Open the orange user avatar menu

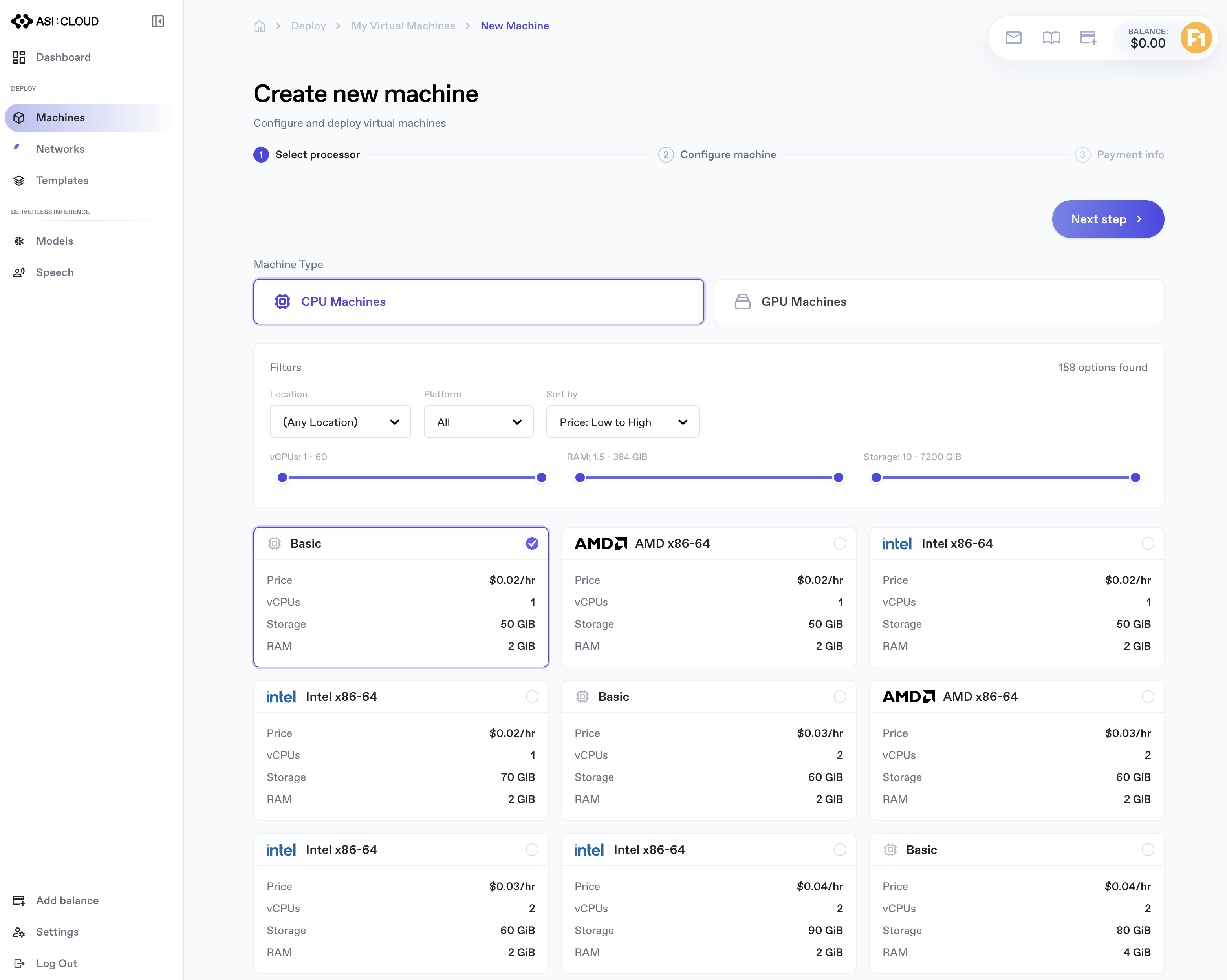(x=1196, y=38)
